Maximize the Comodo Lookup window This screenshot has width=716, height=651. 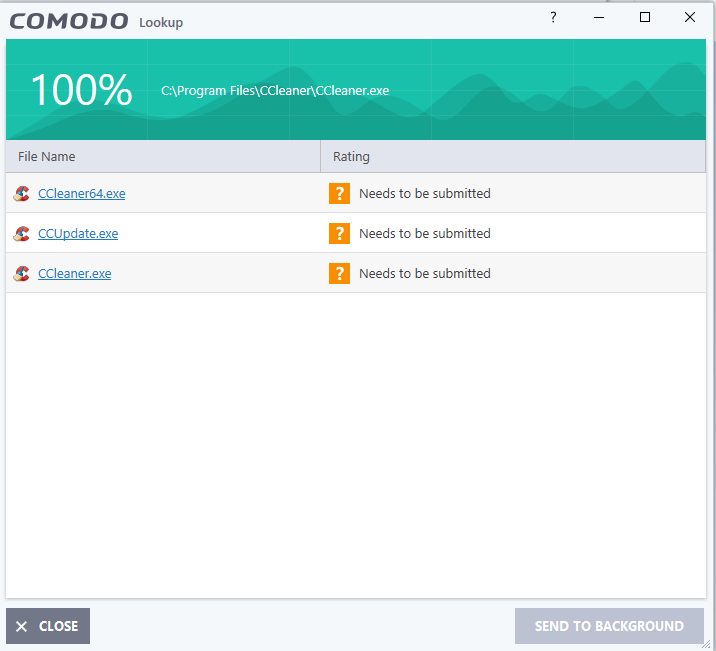(x=645, y=17)
